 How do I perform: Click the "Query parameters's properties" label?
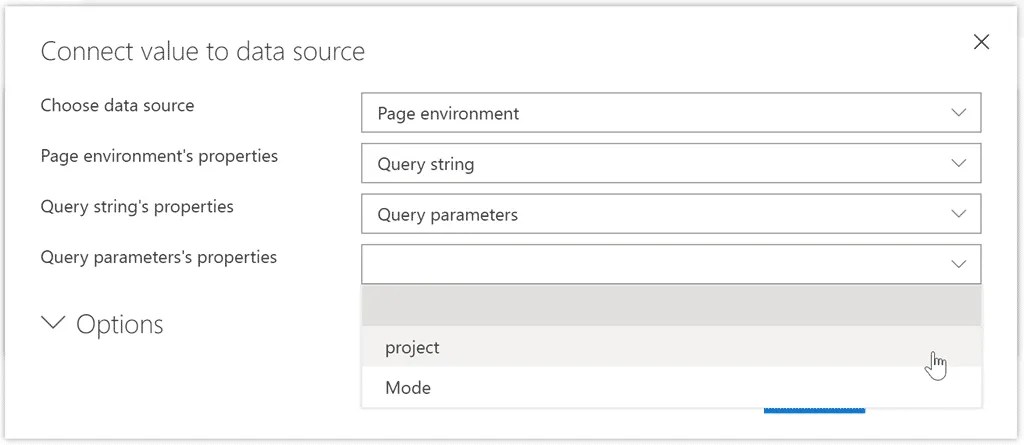[x=158, y=257]
